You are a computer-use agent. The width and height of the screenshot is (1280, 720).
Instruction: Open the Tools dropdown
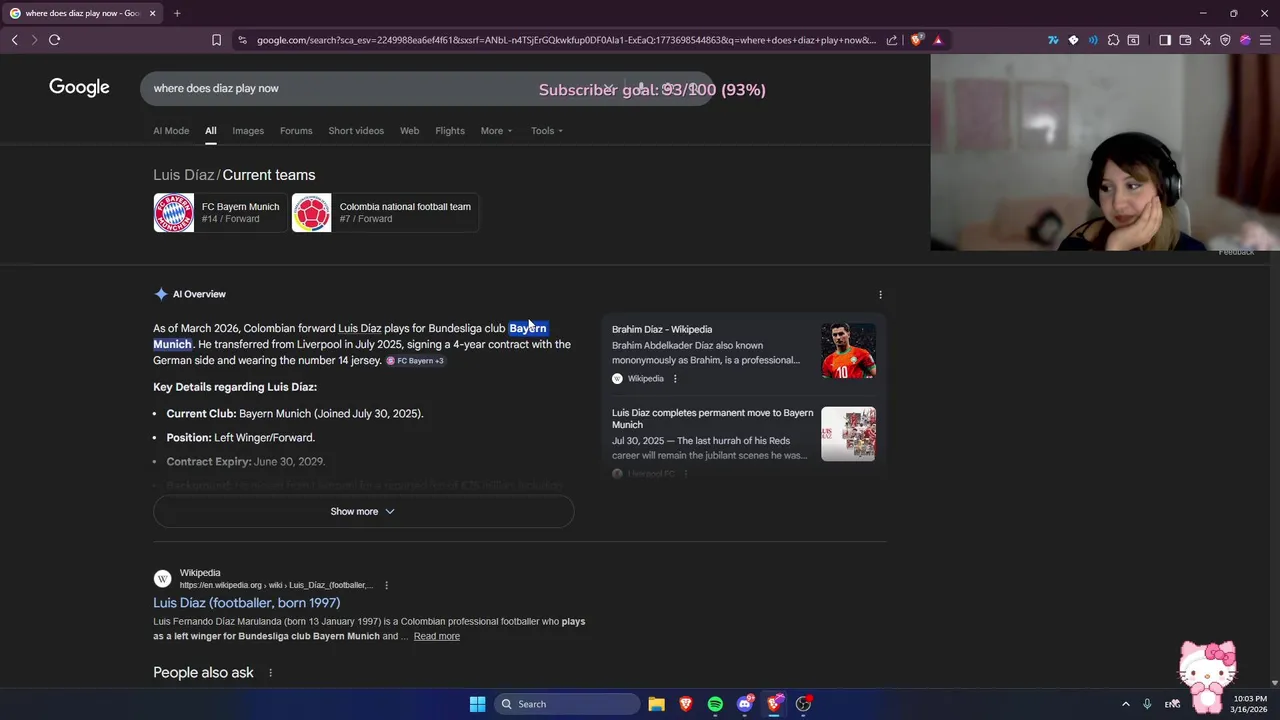tap(547, 131)
